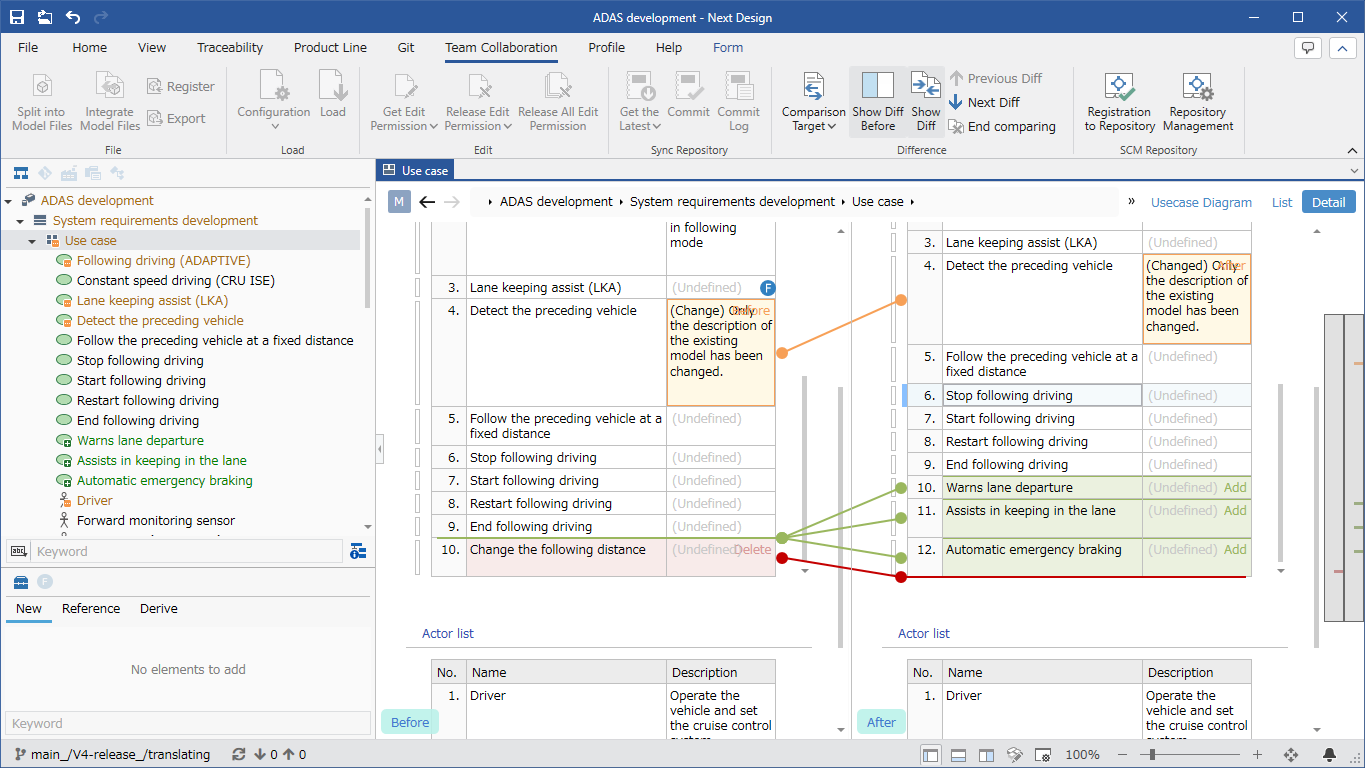Click the Register ribbon command
Image resolution: width=1365 pixels, height=768 pixels.
pyautogui.click(x=180, y=87)
